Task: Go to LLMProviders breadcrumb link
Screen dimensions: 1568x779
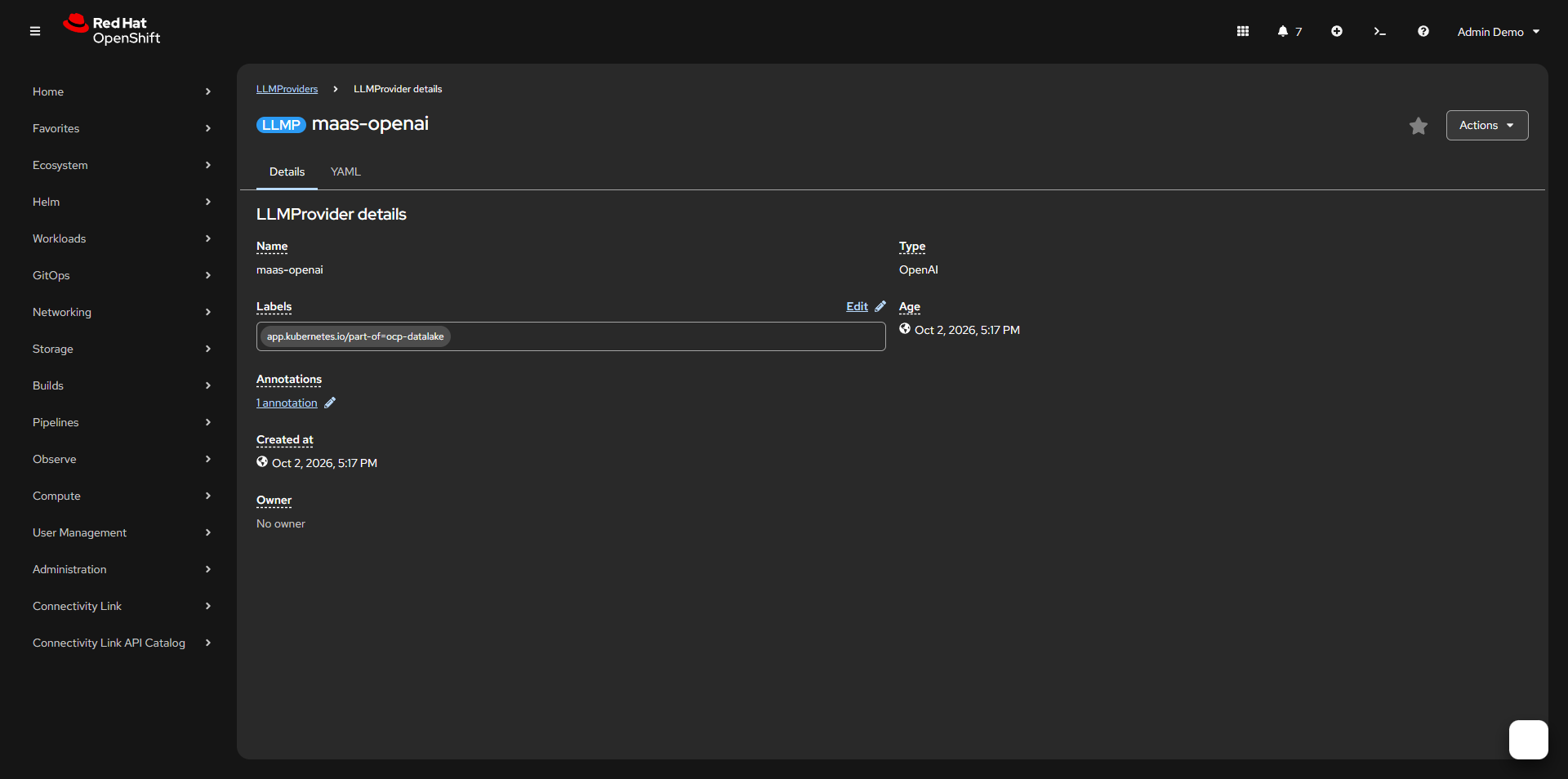Action: pos(287,89)
